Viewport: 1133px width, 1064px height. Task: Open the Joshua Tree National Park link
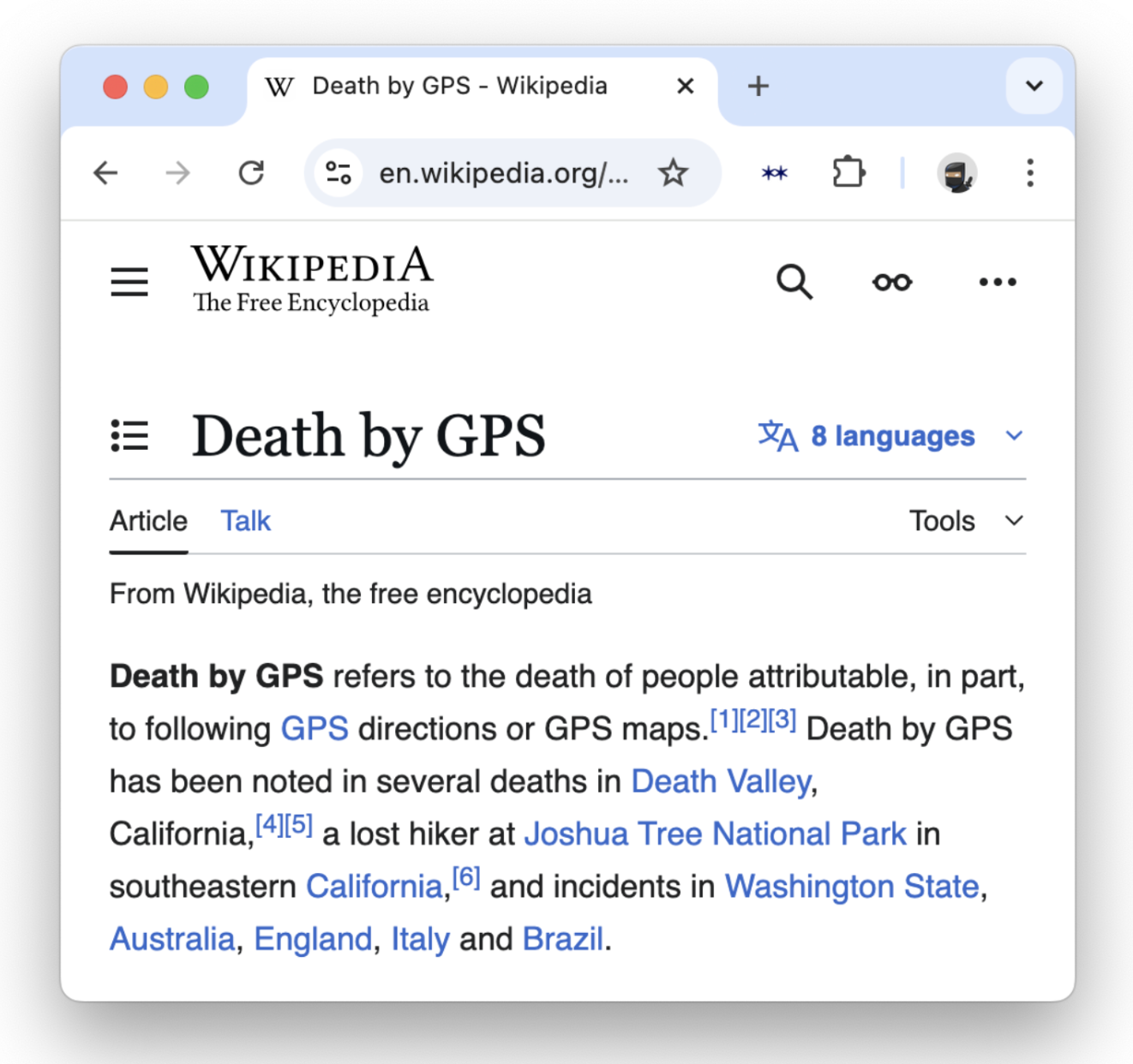point(715,834)
